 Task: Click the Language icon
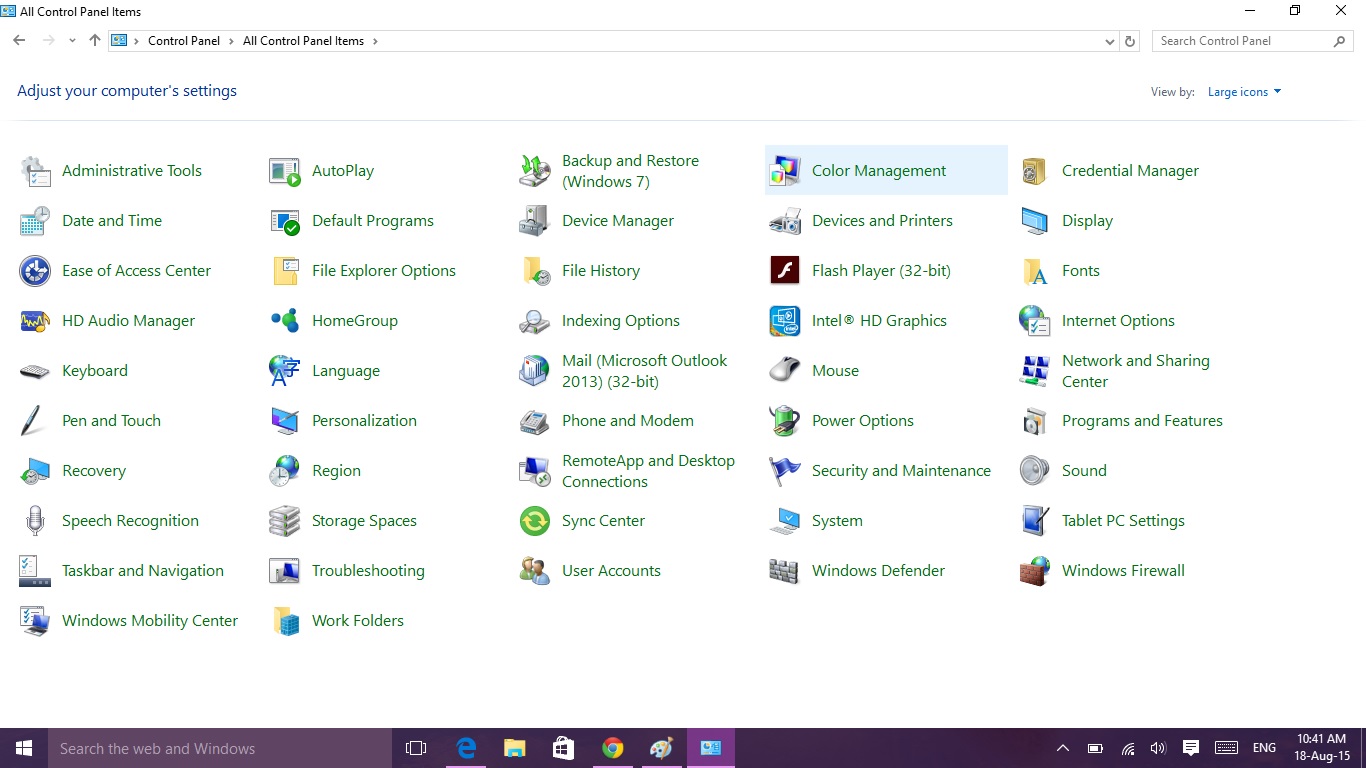click(285, 371)
